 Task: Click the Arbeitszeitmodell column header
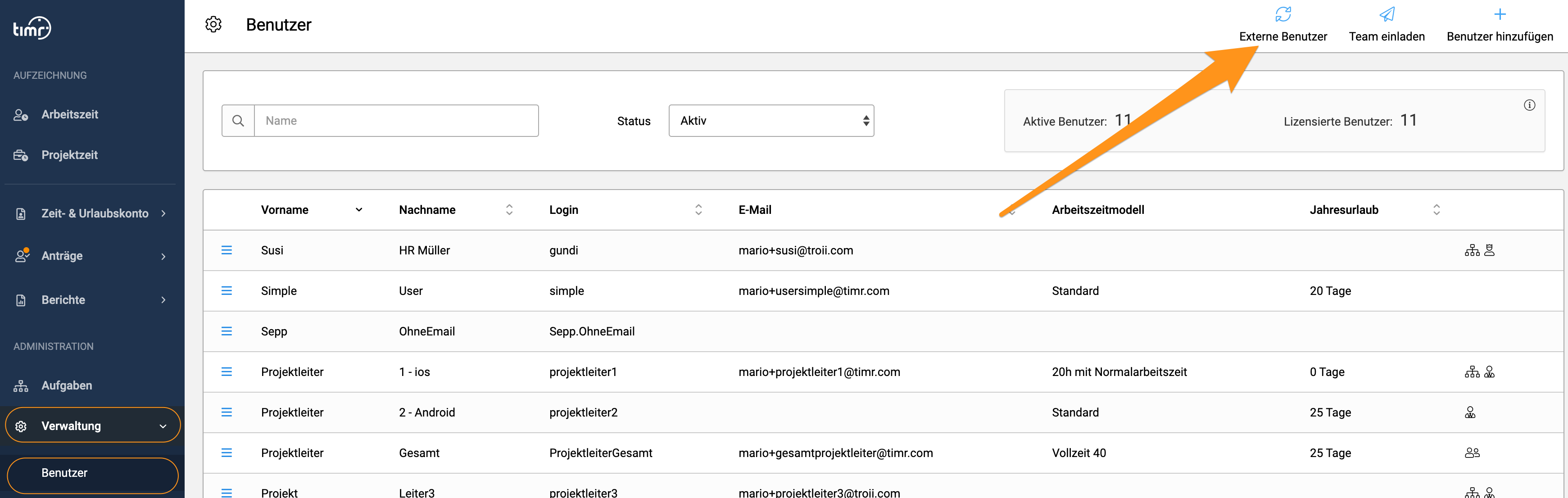(x=1098, y=210)
